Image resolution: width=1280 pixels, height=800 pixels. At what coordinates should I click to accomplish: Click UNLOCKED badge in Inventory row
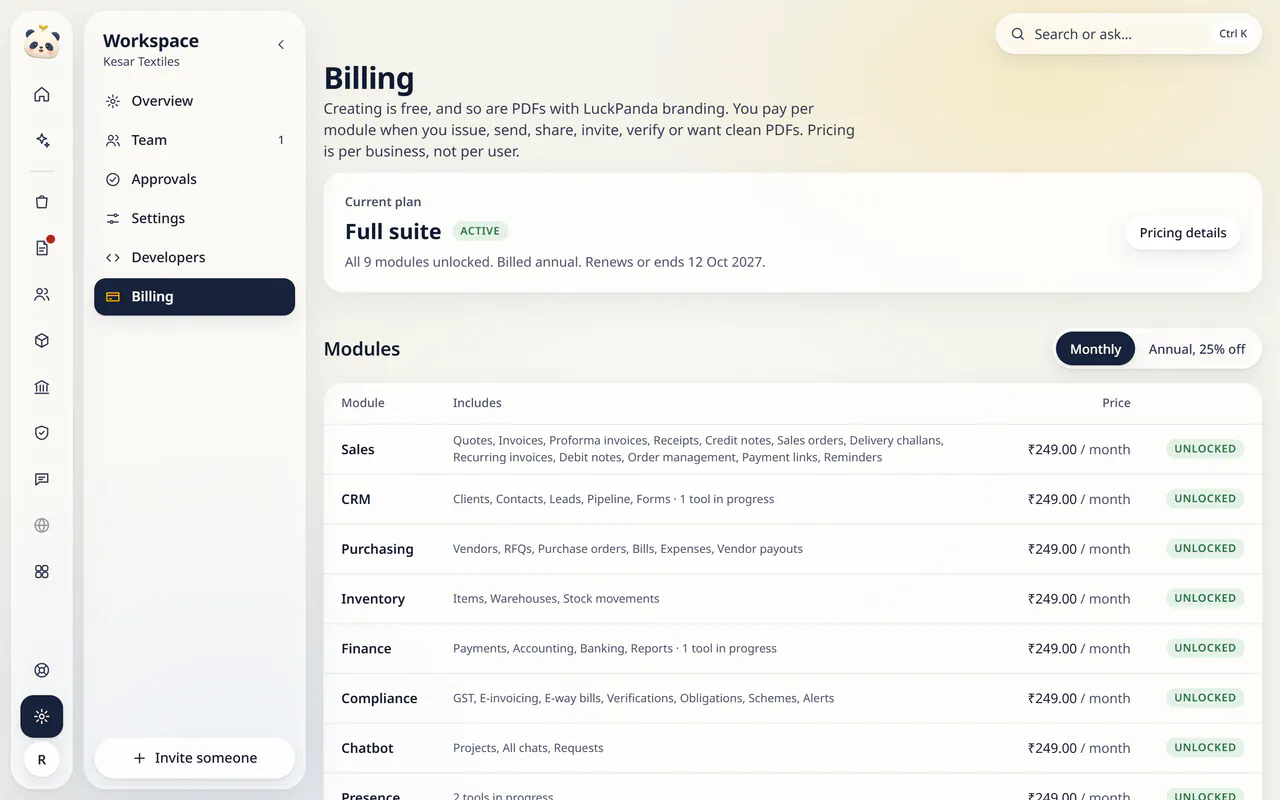pyautogui.click(x=1205, y=598)
